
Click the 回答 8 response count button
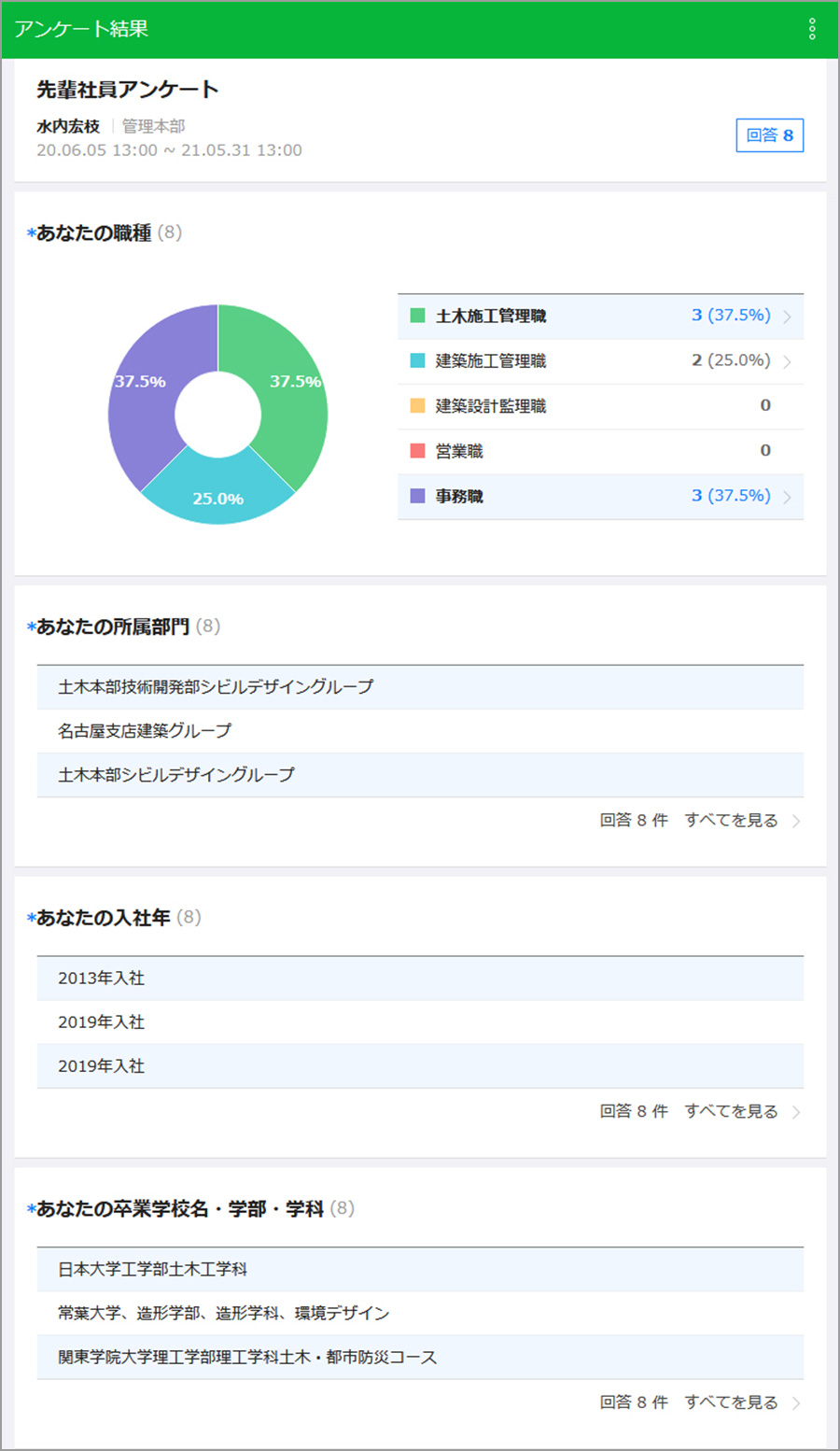click(x=769, y=135)
